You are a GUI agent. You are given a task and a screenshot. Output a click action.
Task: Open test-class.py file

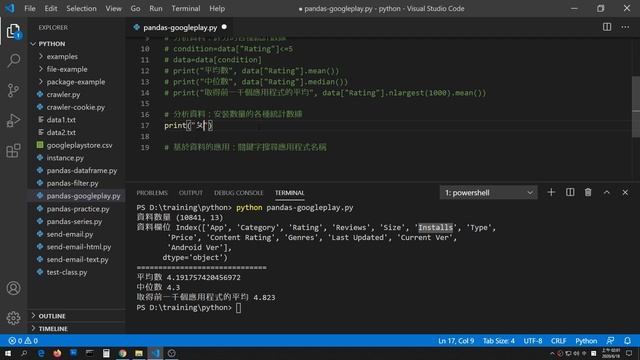pyautogui.click(x=67, y=272)
